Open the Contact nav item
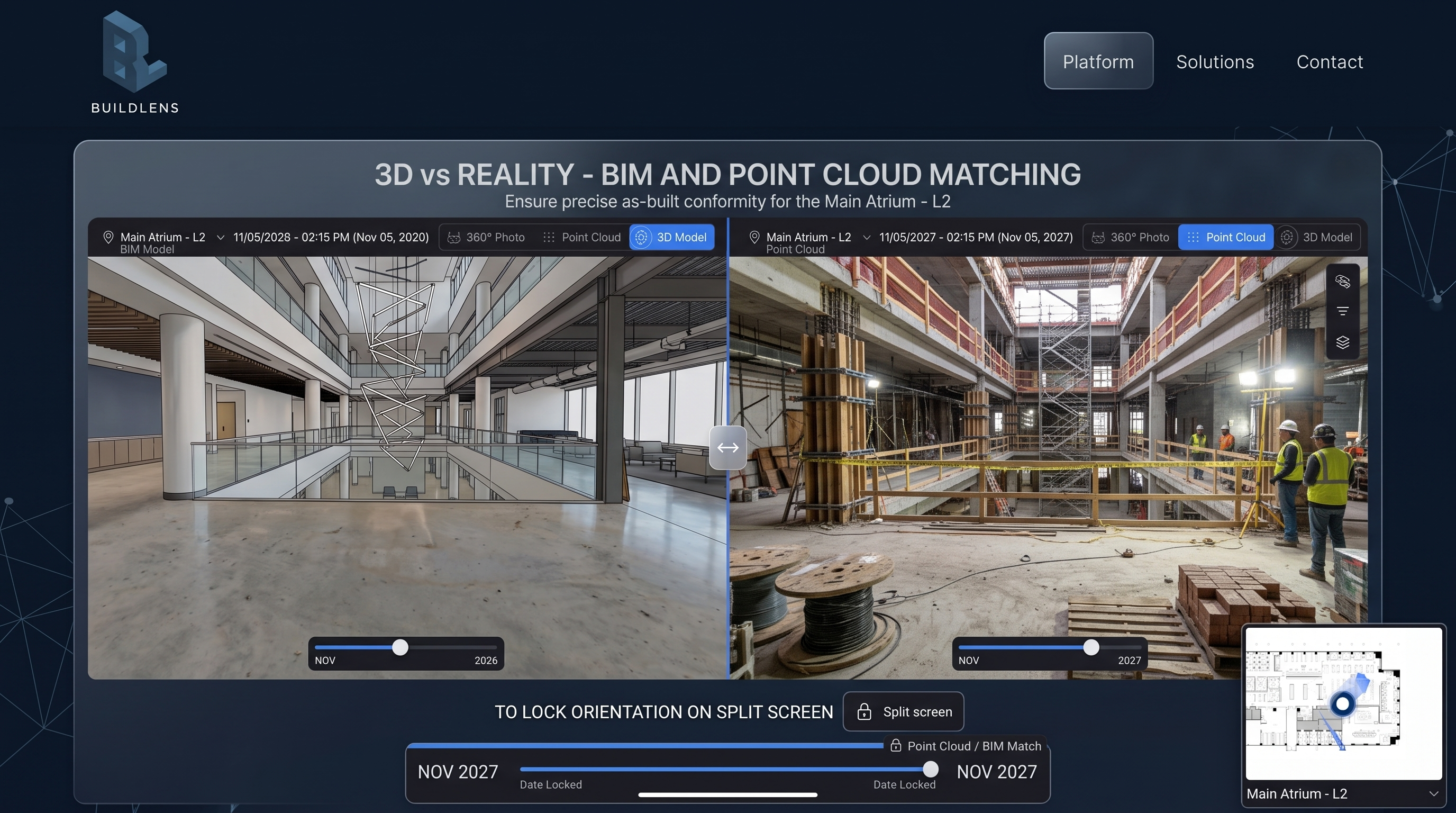Viewport: 1456px width, 813px height. tap(1330, 61)
